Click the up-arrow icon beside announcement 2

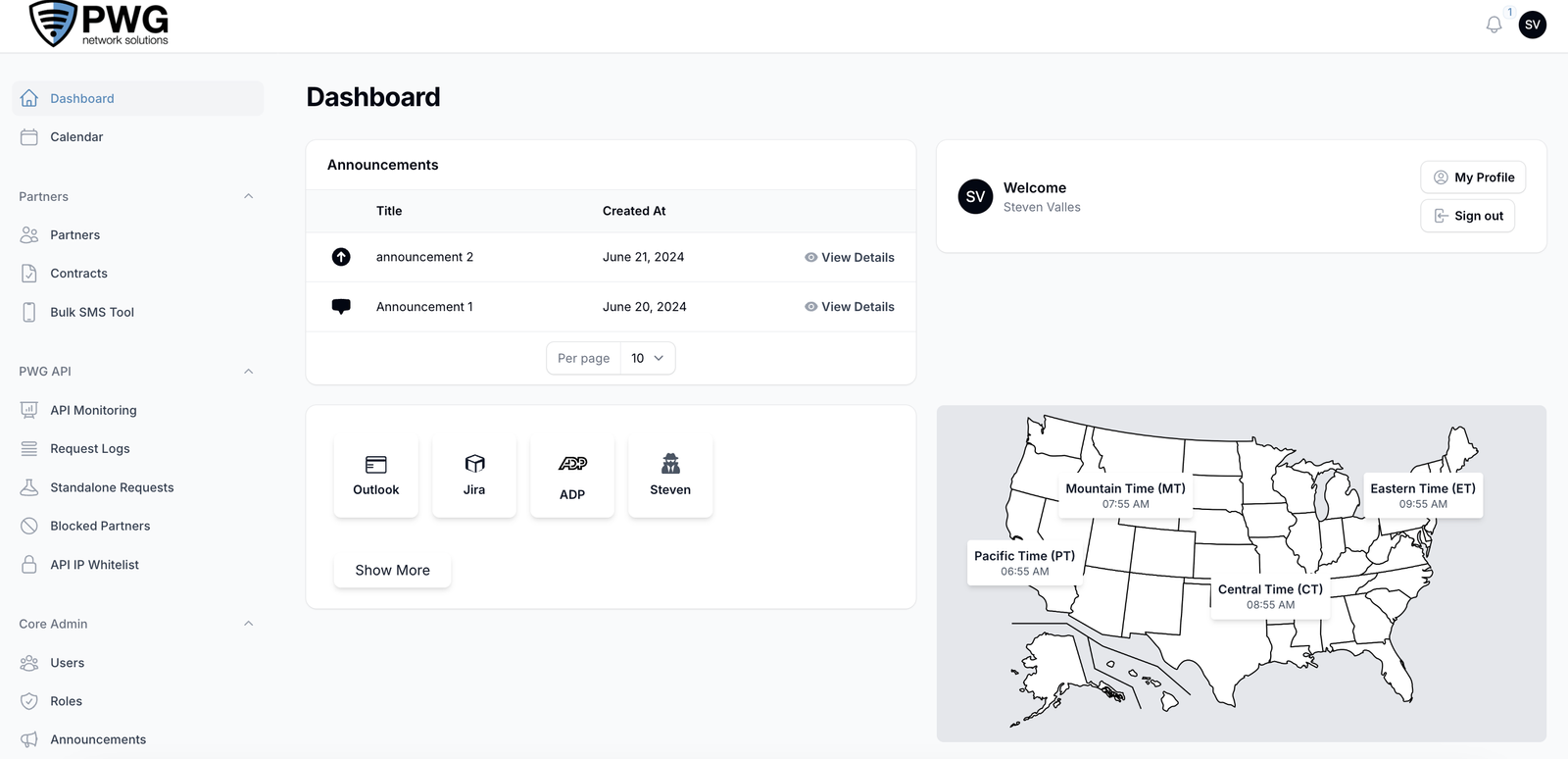click(x=341, y=257)
